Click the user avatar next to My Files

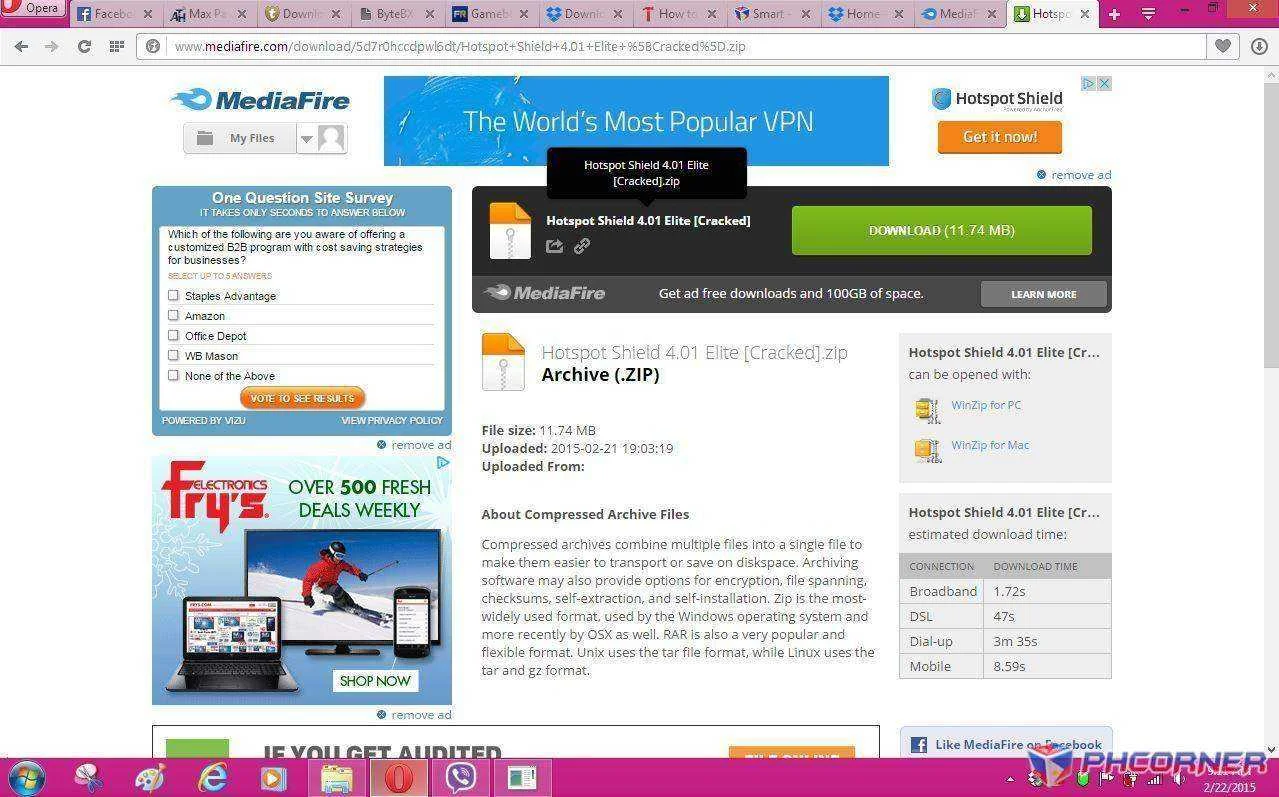pos(332,138)
